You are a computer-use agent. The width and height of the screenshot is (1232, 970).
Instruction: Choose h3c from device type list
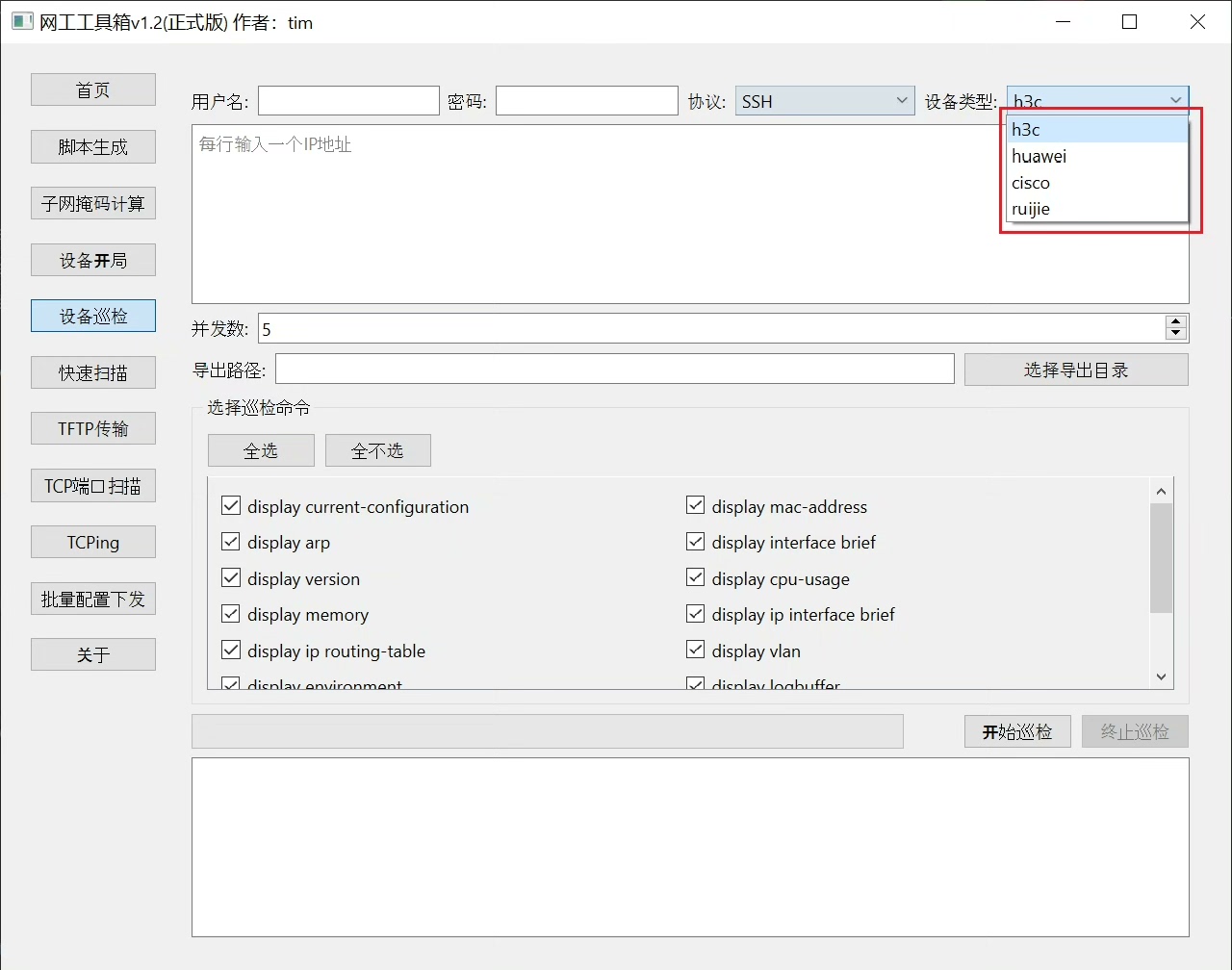pyautogui.click(x=1097, y=130)
